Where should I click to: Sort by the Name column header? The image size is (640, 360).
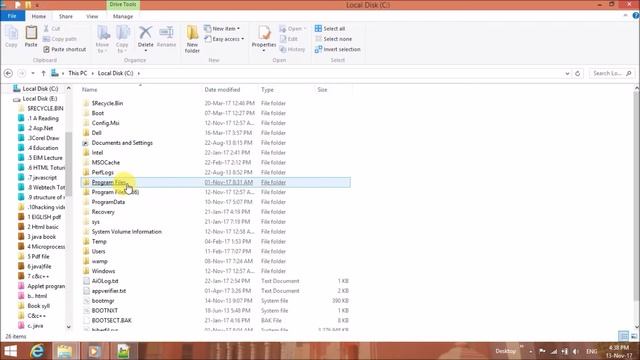pyautogui.click(x=89, y=89)
